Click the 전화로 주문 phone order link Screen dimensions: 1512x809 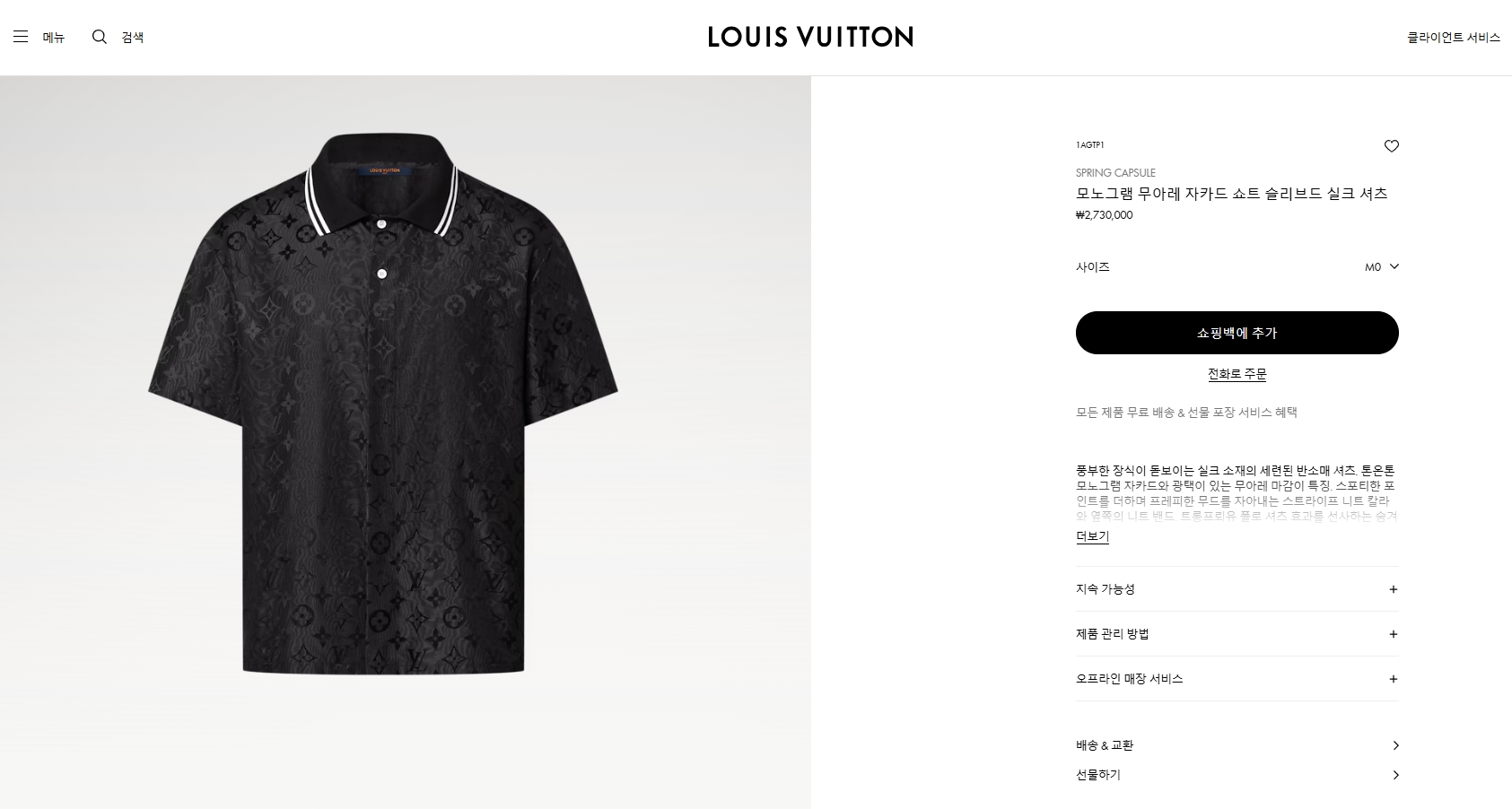click(1237, 374)
